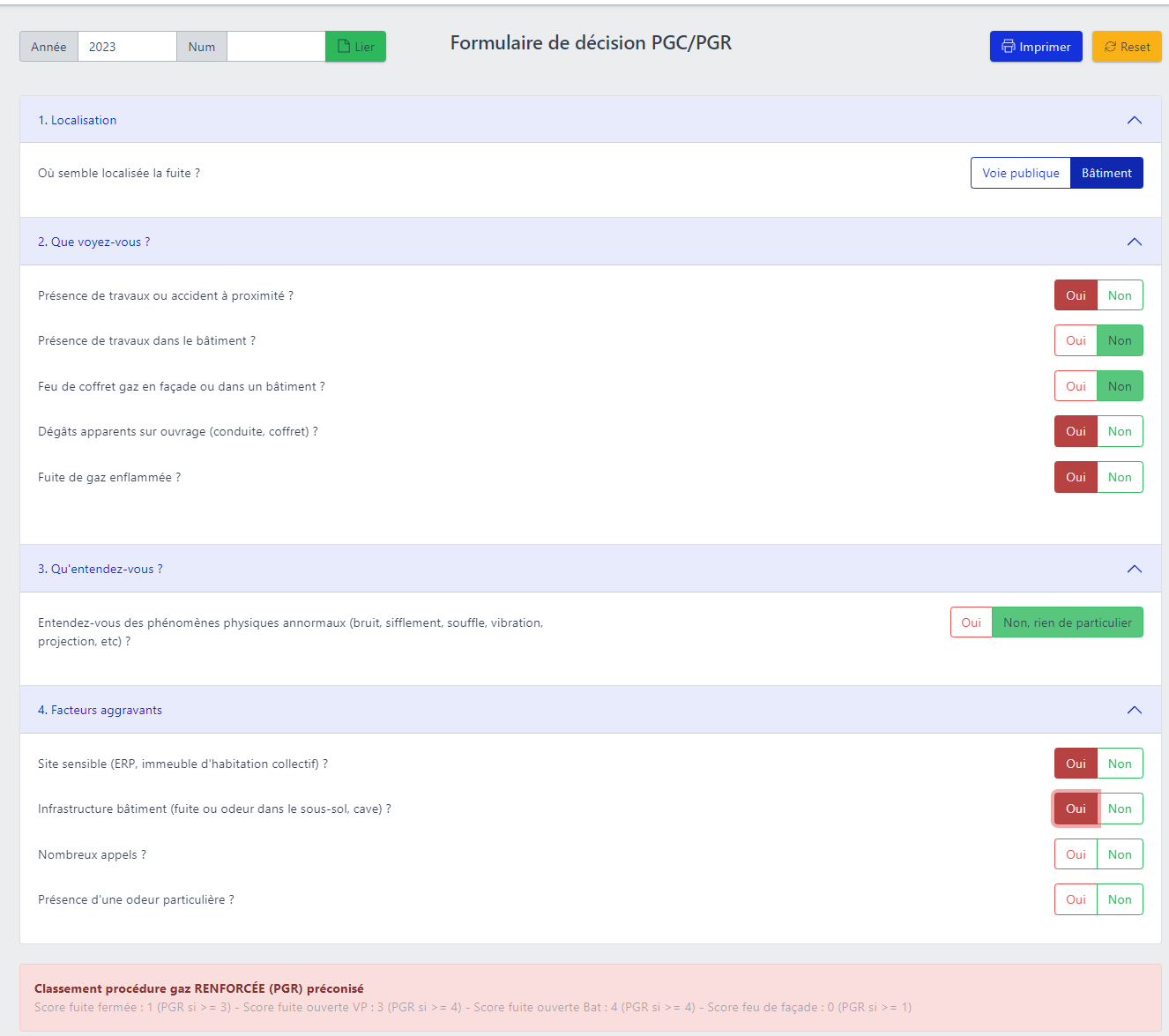The height and width of the screenshot is (1036, 1169).
Task: Choose Non for nombreux appels
Action: pyautogui.click(x=1120, y=854)
